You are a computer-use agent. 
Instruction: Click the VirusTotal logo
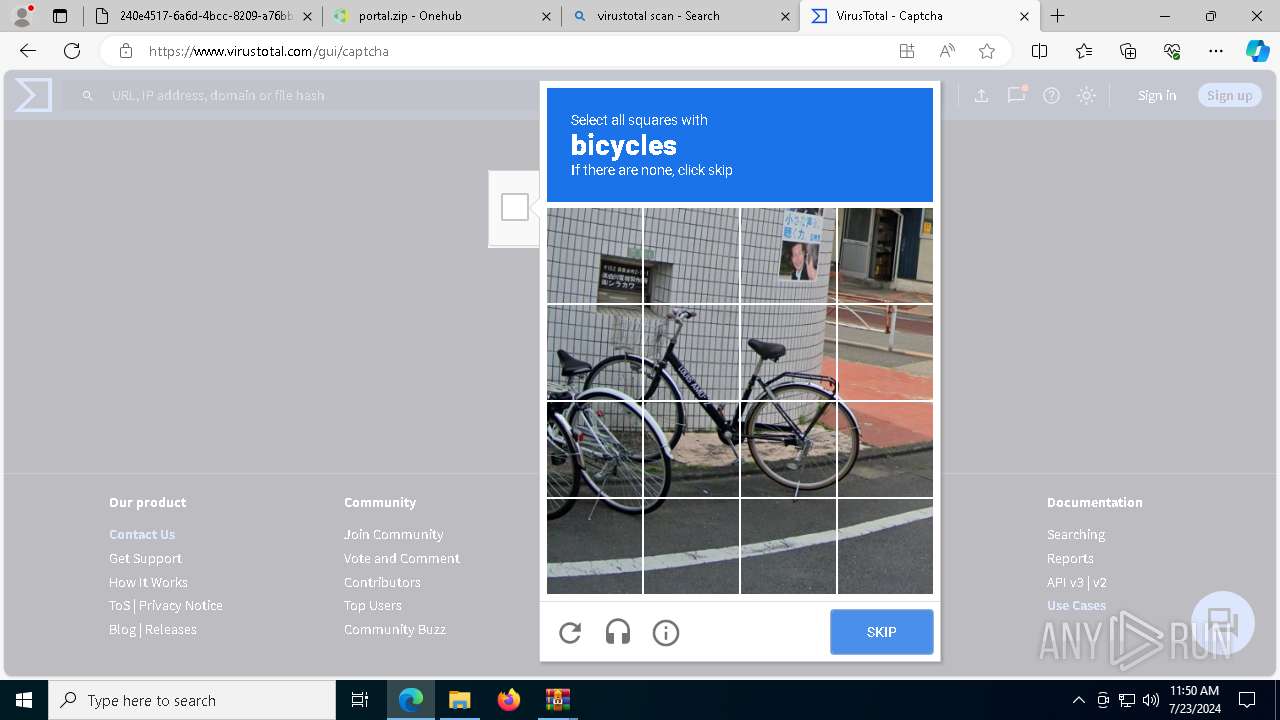(x=33, y=95)
